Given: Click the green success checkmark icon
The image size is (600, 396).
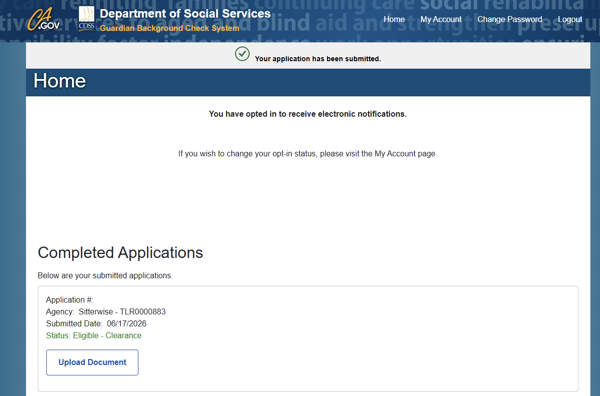Looking at the screenshot, I should pos(242,54).
